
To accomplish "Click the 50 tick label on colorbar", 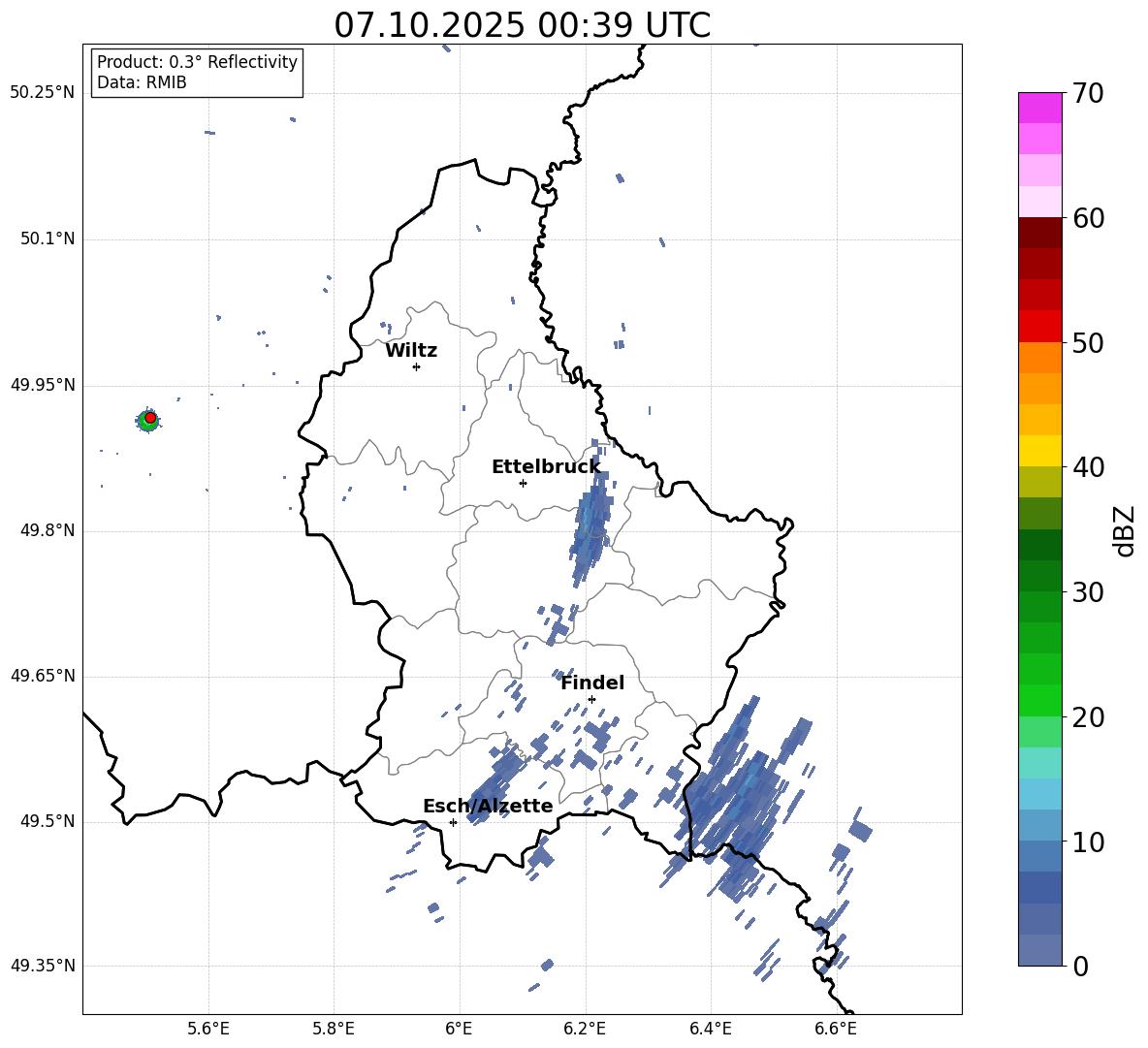I will coord(1088,342).
